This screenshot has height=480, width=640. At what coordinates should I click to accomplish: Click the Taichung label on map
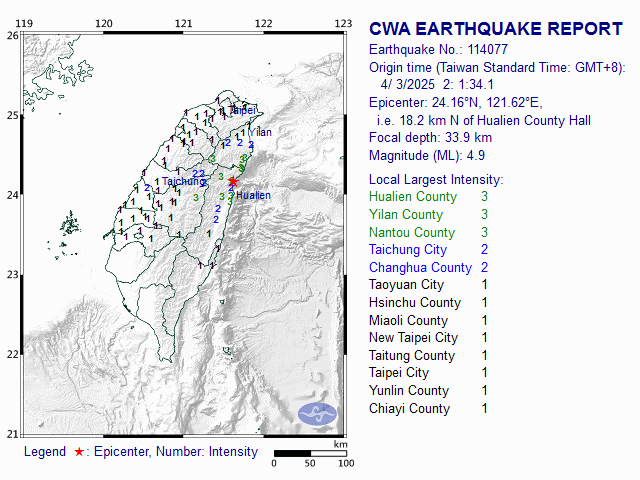184,181
